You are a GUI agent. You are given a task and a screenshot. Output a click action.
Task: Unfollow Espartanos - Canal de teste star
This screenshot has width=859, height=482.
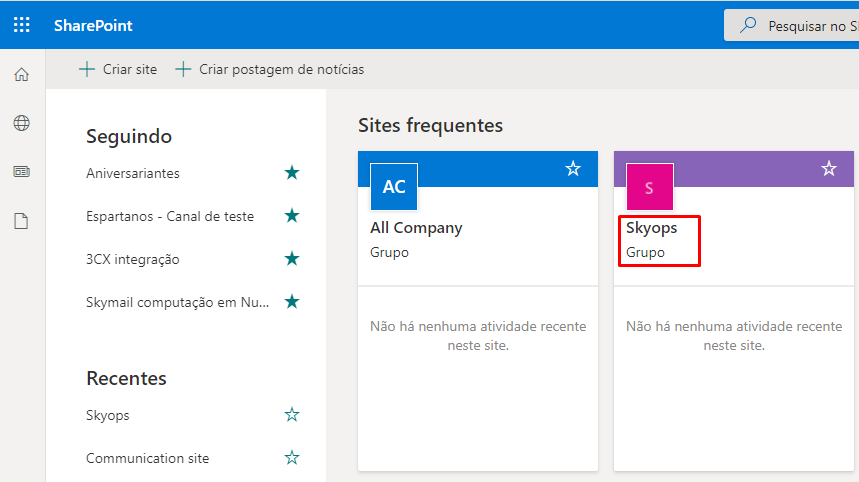[x=292, y=215]
